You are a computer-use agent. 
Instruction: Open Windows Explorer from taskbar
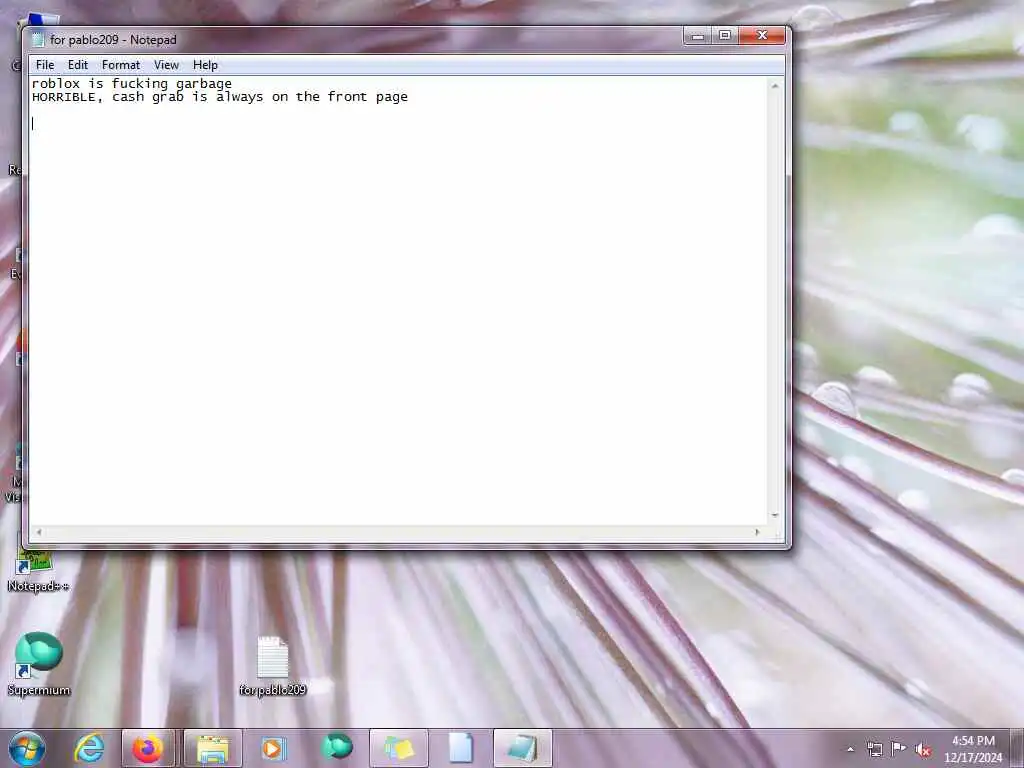tap(213, 748)
